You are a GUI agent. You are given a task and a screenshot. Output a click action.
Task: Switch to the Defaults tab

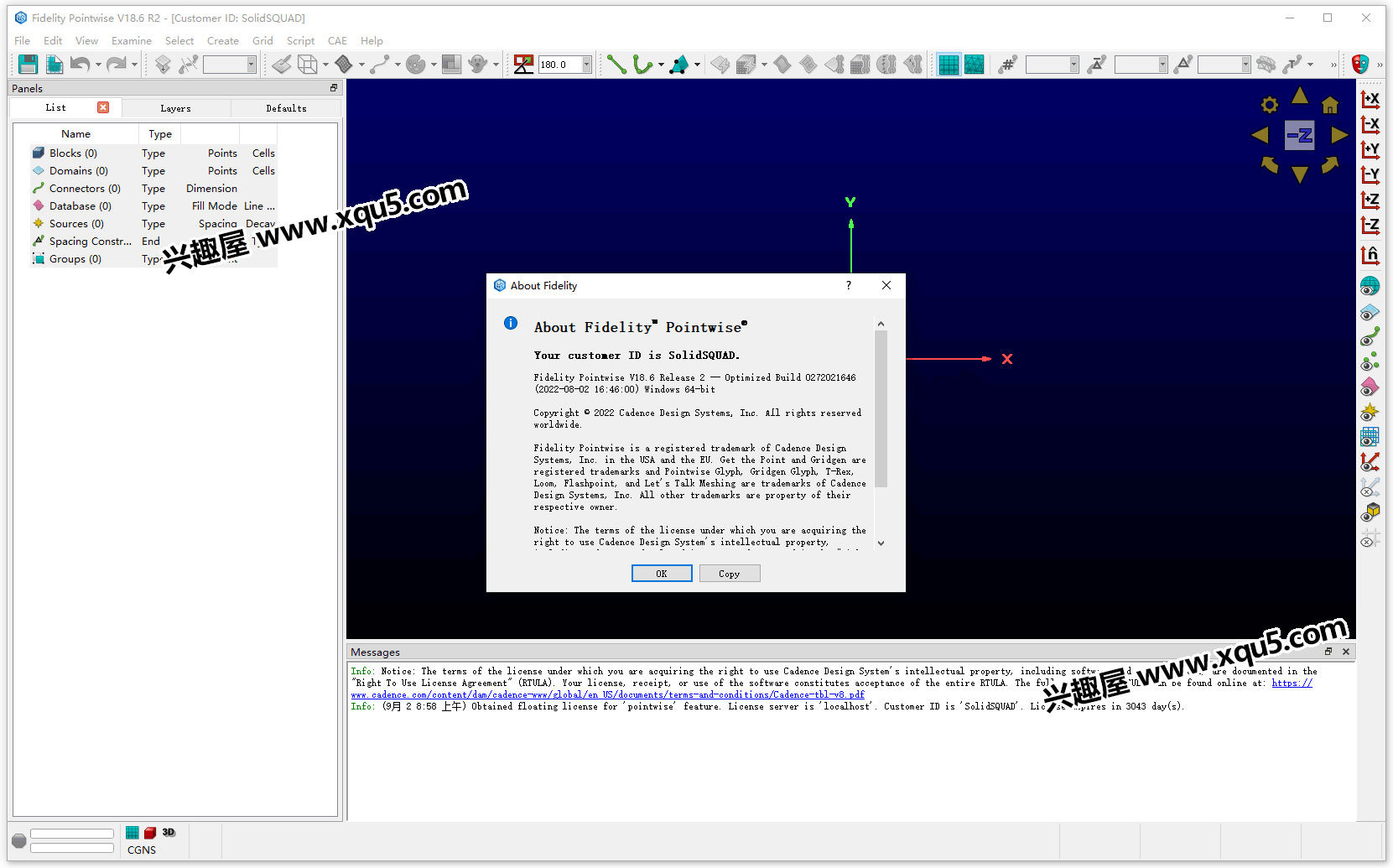[x=286, y=108]
